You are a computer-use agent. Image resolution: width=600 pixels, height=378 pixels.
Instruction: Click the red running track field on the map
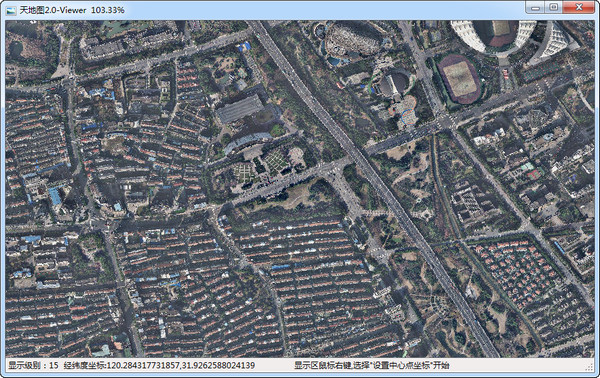click(x=459, y=79)
